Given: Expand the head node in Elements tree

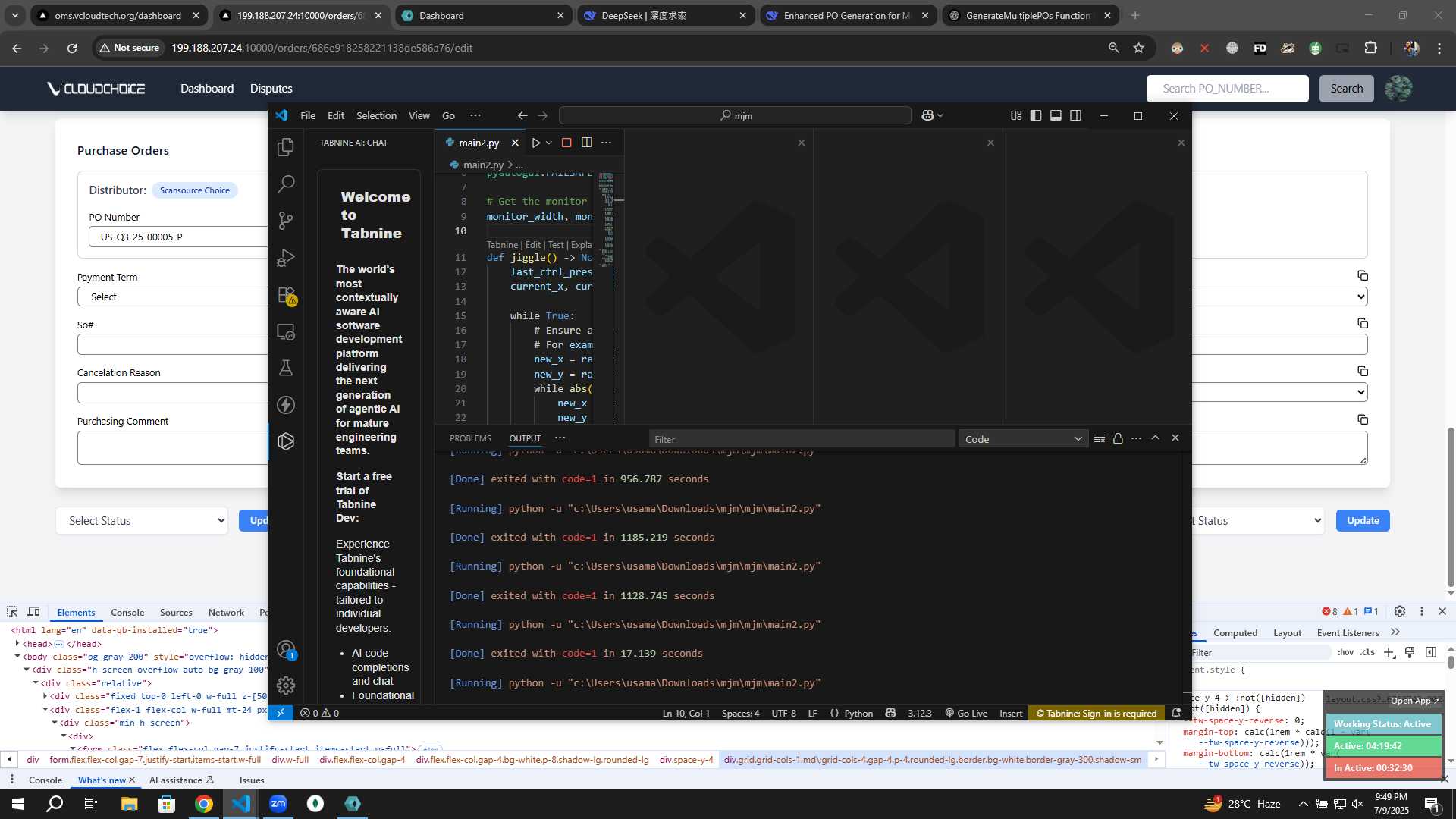Looking at the screenshot, I should coord(17,643).
